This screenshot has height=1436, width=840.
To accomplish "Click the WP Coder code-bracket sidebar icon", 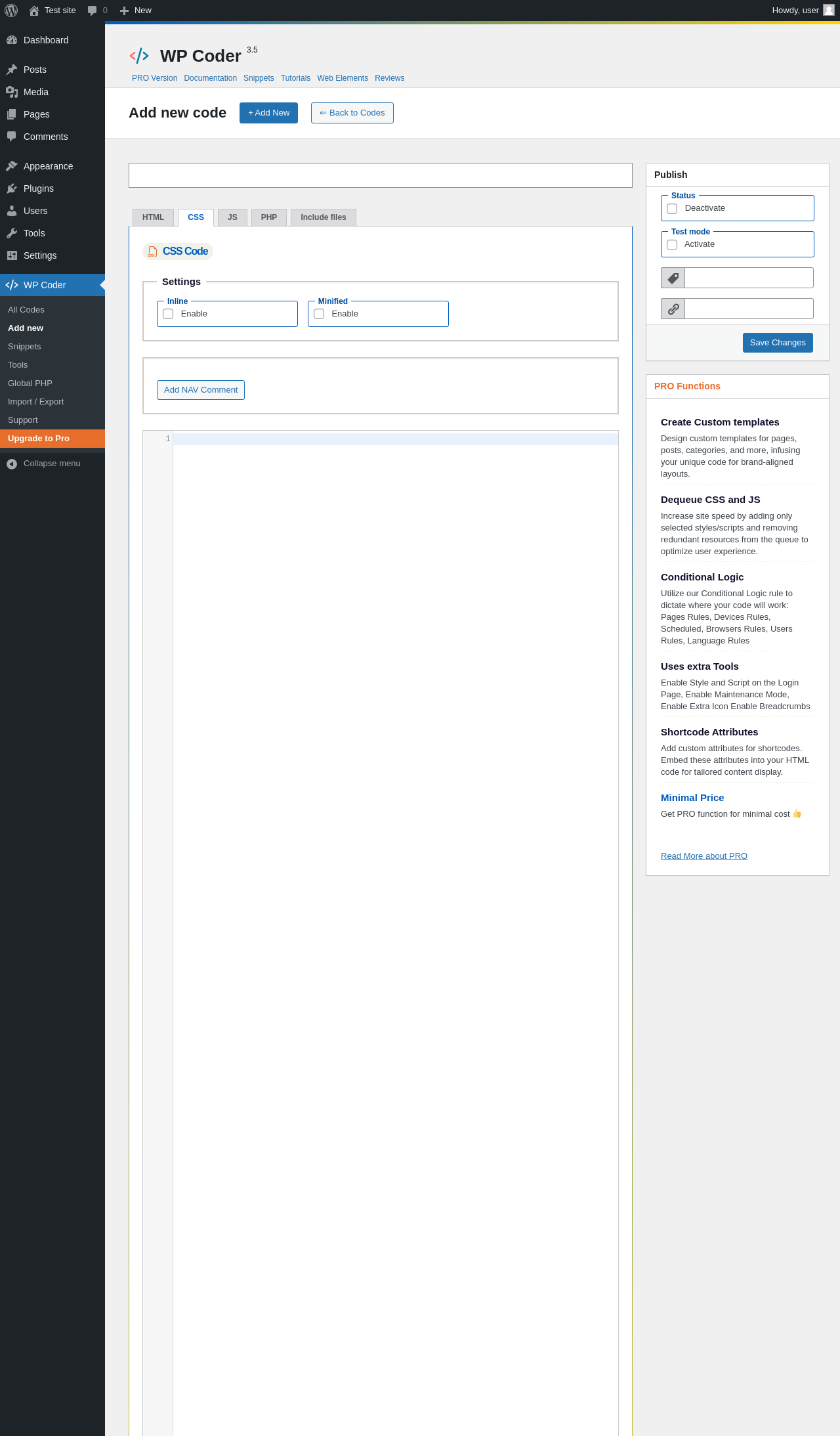I will (x=12, y=285).
